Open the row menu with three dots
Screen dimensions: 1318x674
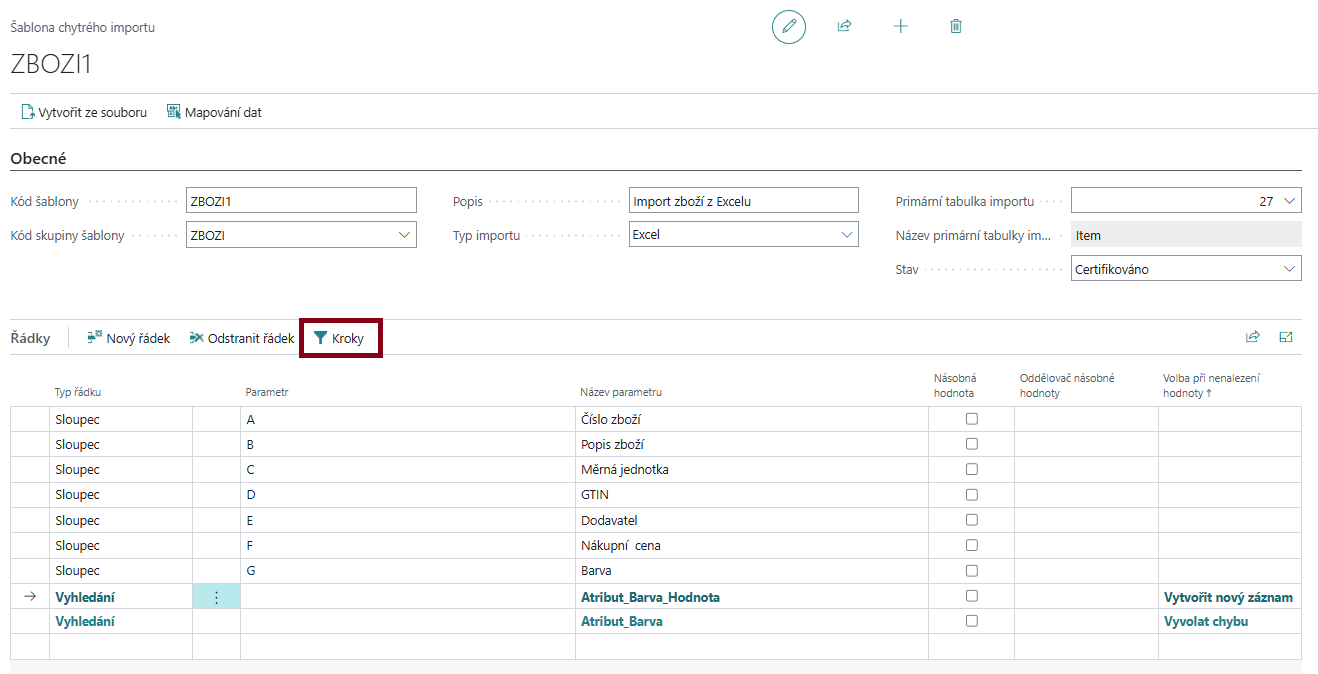click(216, 597)
